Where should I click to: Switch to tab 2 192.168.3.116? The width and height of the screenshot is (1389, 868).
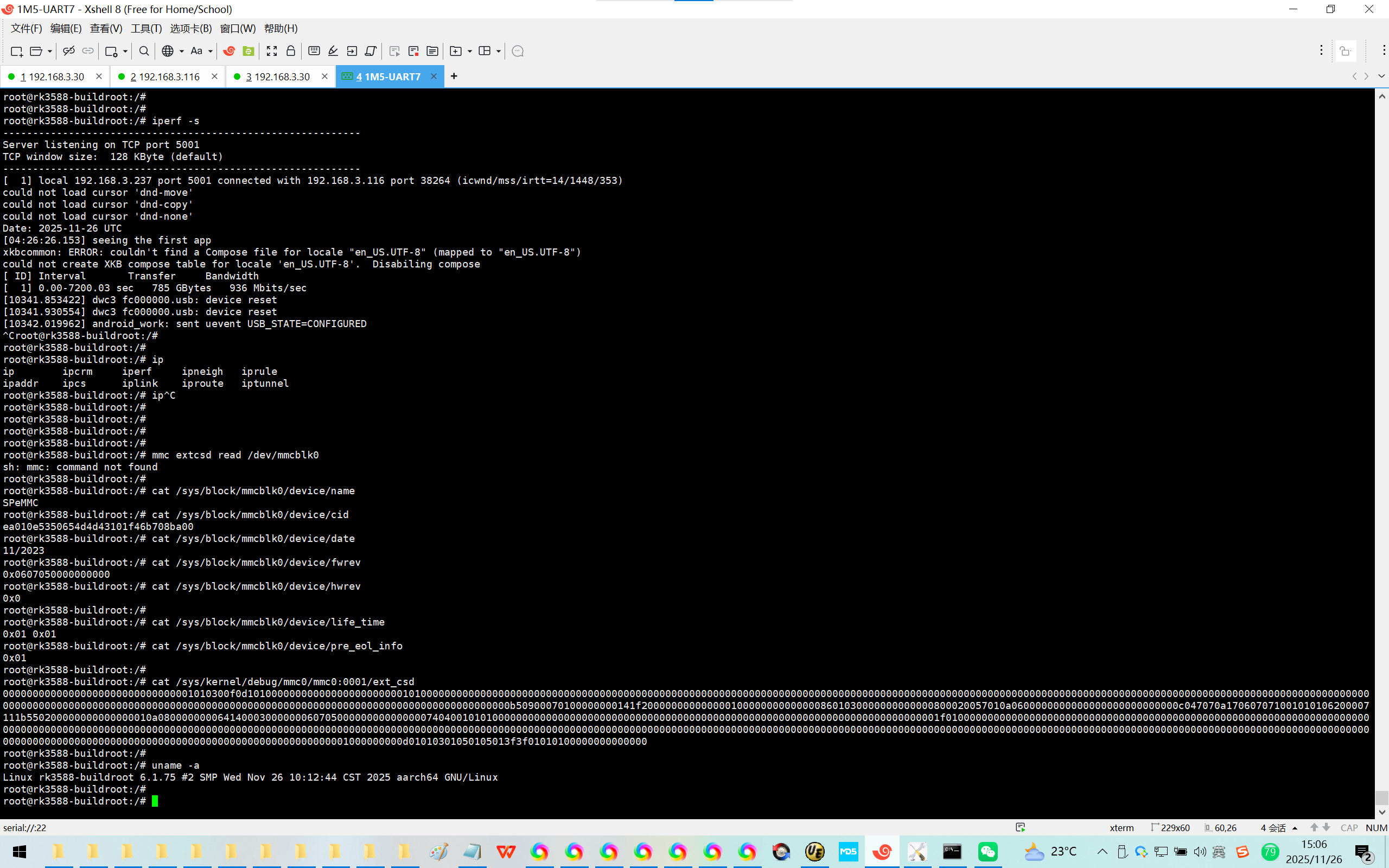tap(165, 76)
